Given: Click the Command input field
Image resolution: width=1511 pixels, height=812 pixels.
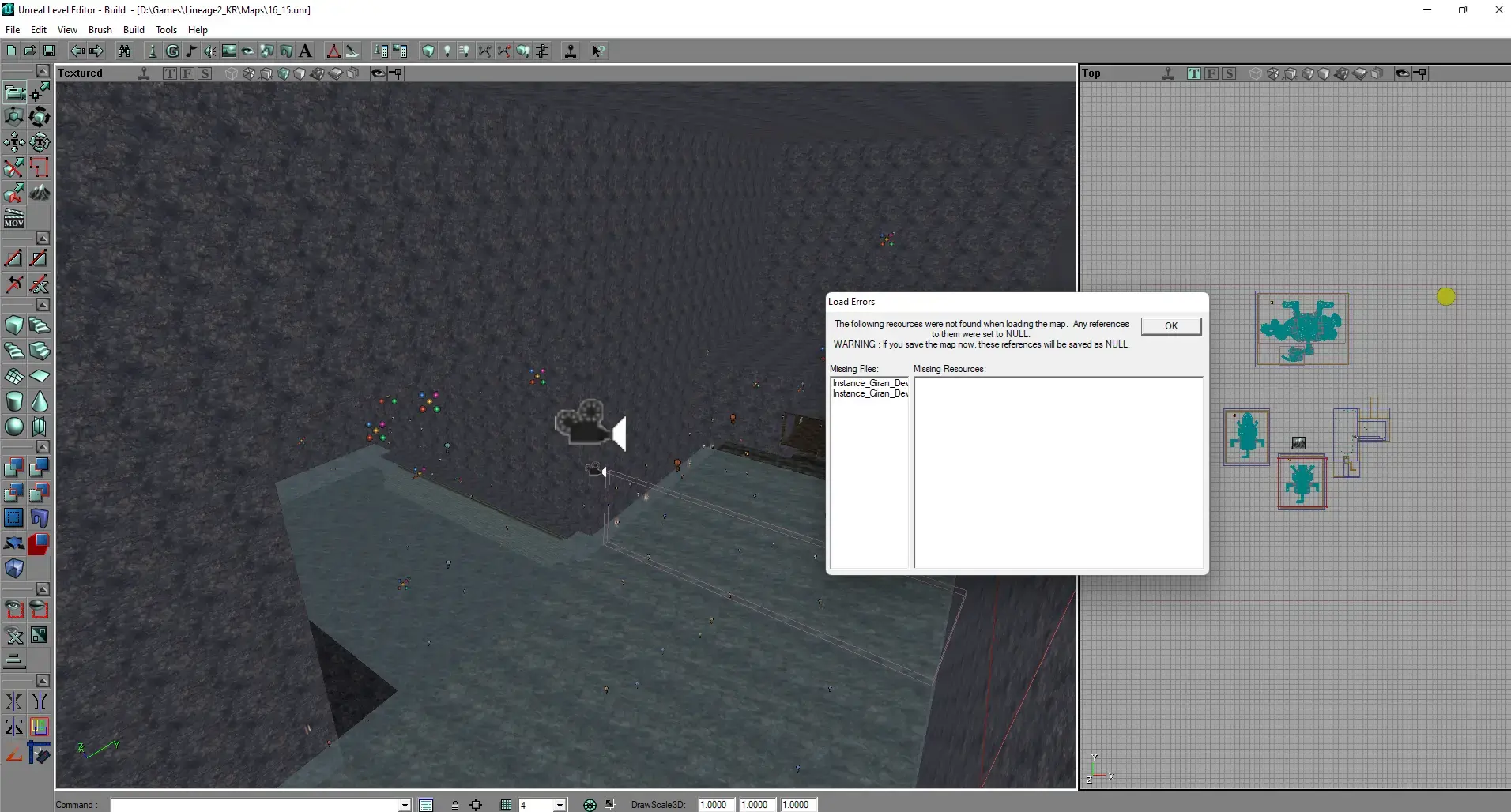Looking at the screenshot, I should click(x=255, y=805).
